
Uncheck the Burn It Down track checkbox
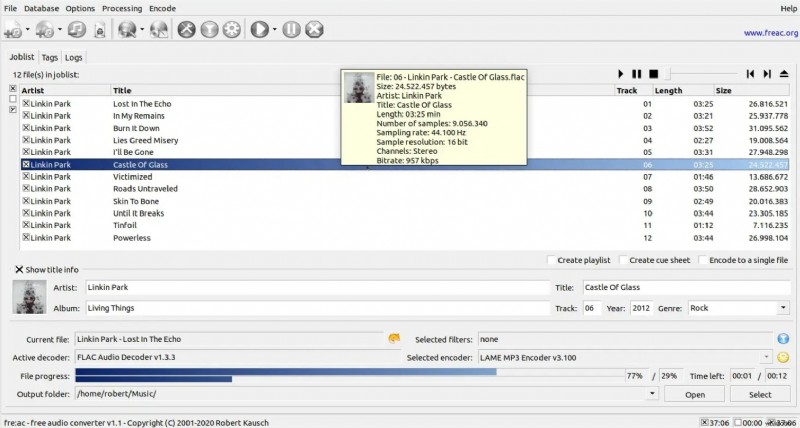(x=26, y=128)
